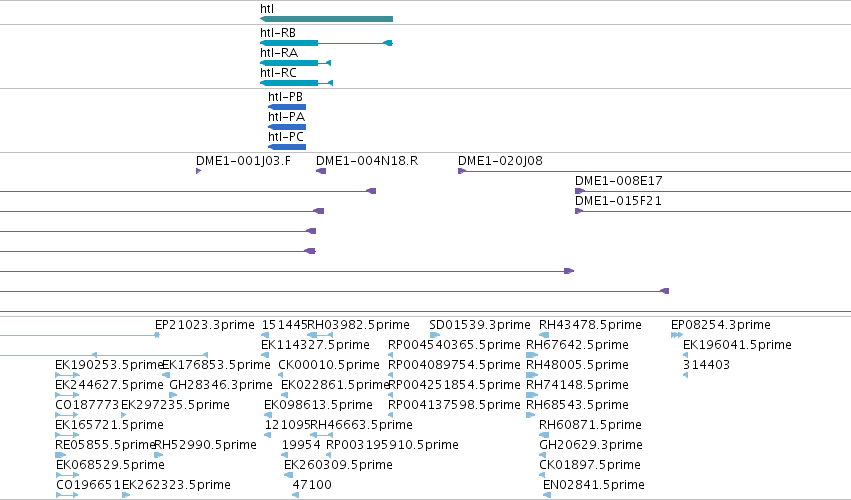851x500 pixels.
Task: Open the RH68543.5prime EST feature
Action: [x=530, y=415]
